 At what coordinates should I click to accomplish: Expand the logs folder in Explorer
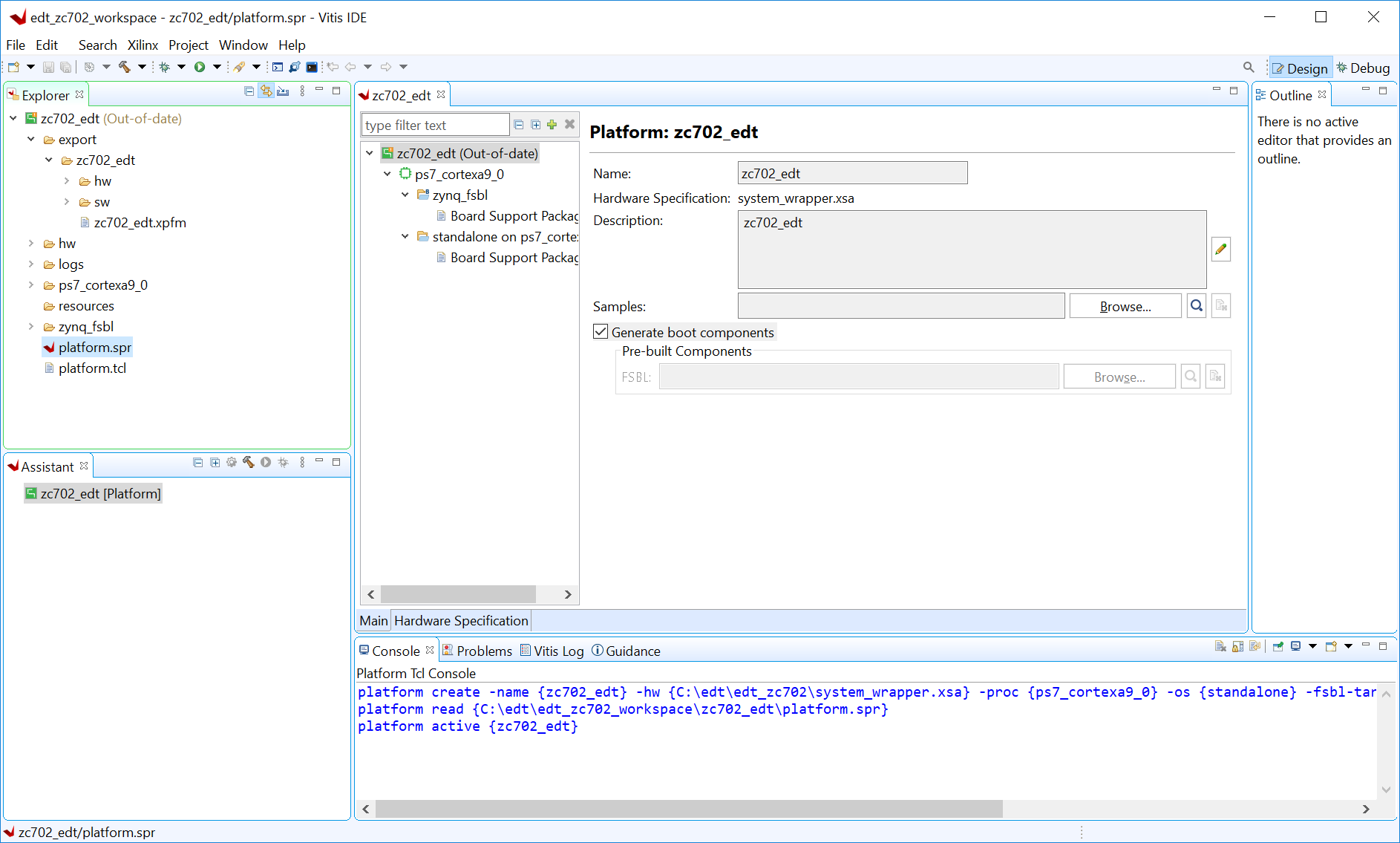(x=31, y=264)
